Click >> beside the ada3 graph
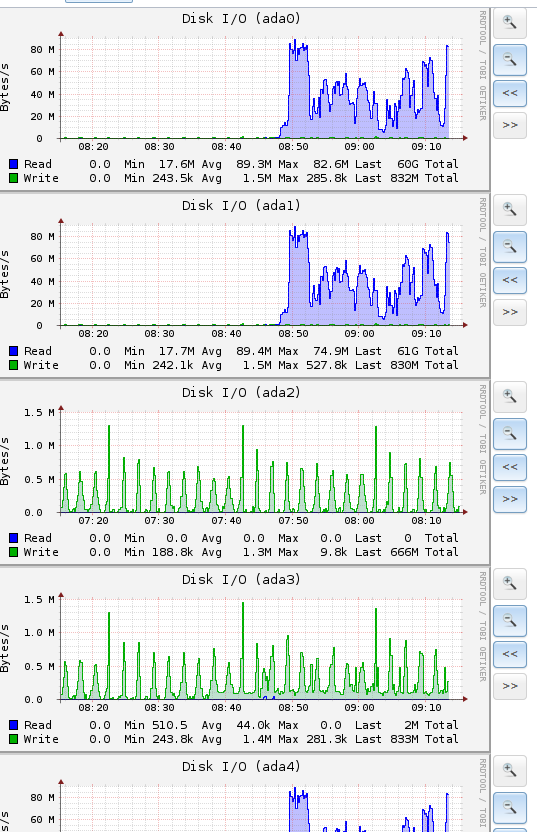Image resolution: width=537 pixels, height=832 pixels. (510, 686)
